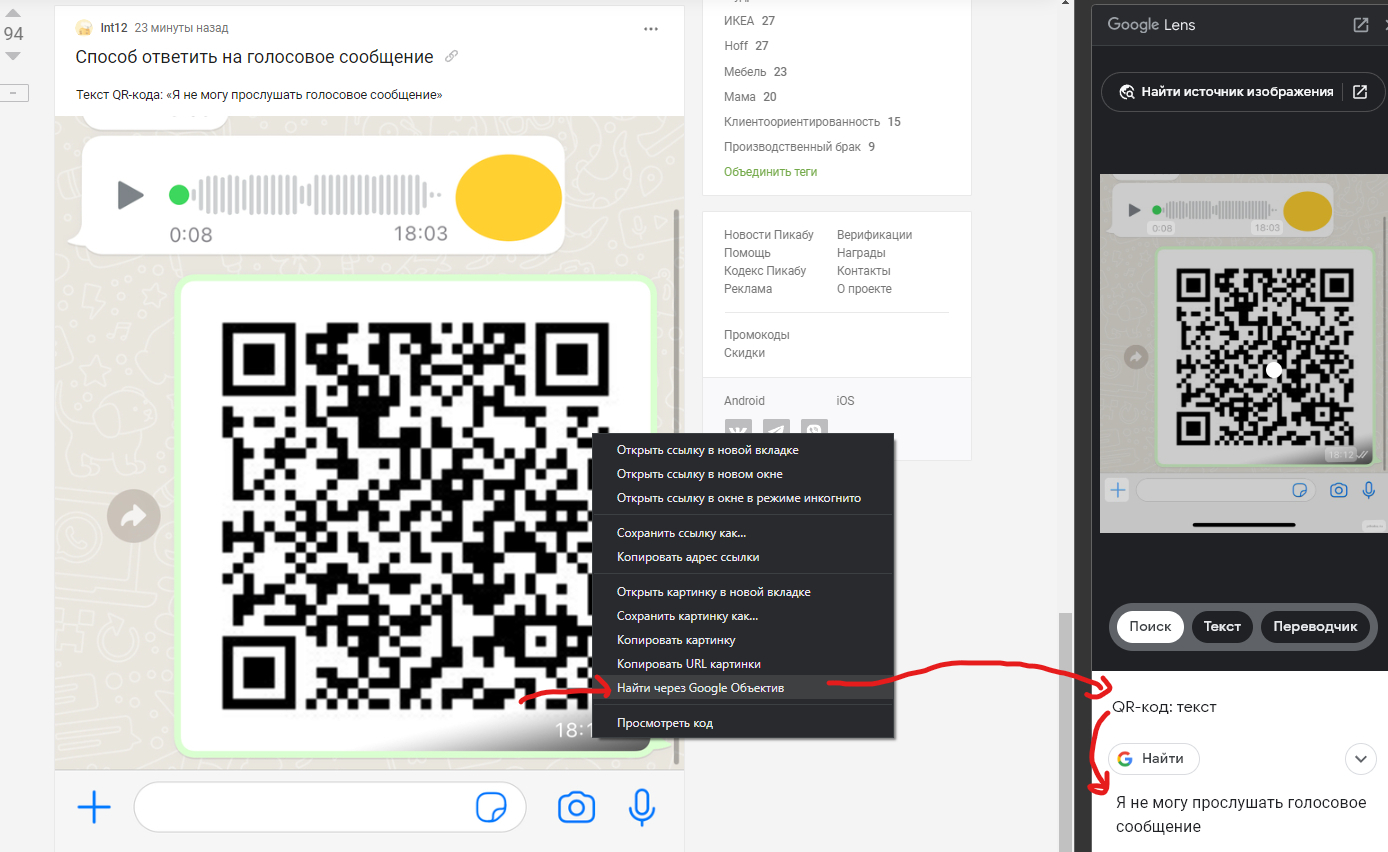The image size is (1388, 852).
Task: Click the white selection dot on the Lens QR preview
Action: [x=1273, y=370]
